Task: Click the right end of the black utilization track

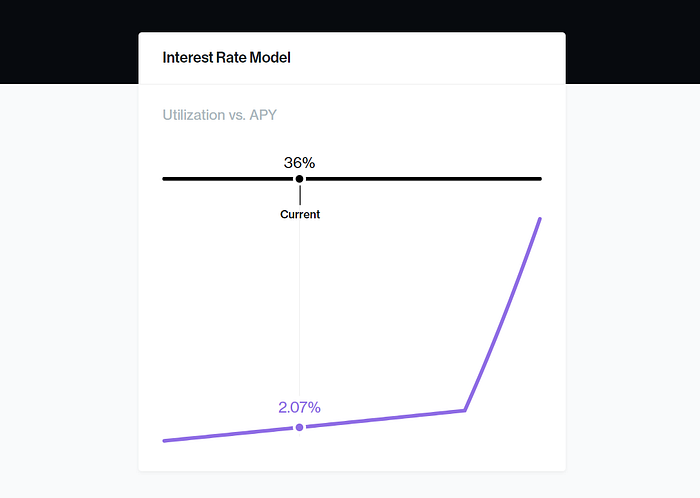Action: tap(539, 179)
